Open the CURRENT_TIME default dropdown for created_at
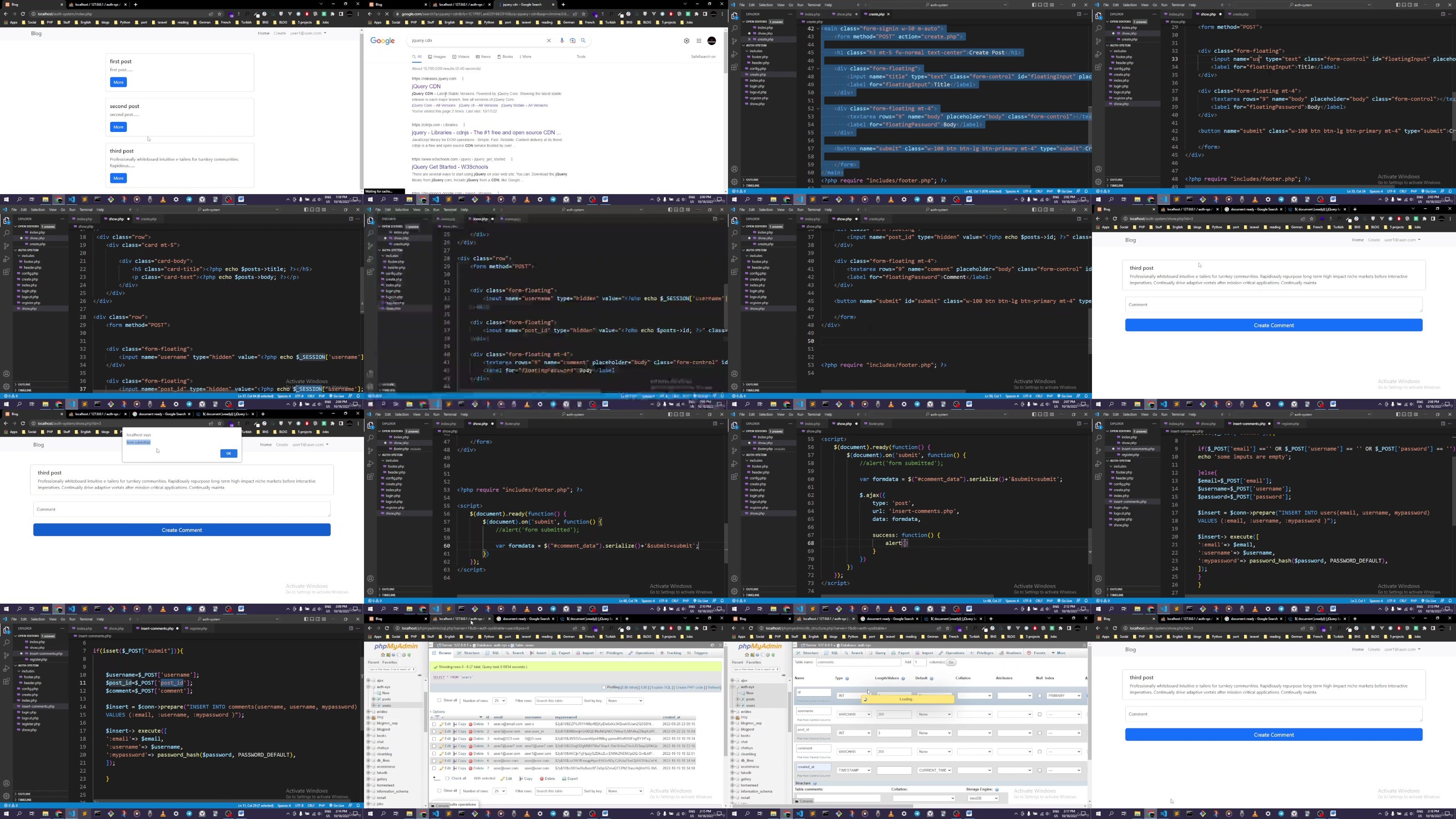This screenshot has width=1456, height=819. pyautogui.click(x=935, y=770)
